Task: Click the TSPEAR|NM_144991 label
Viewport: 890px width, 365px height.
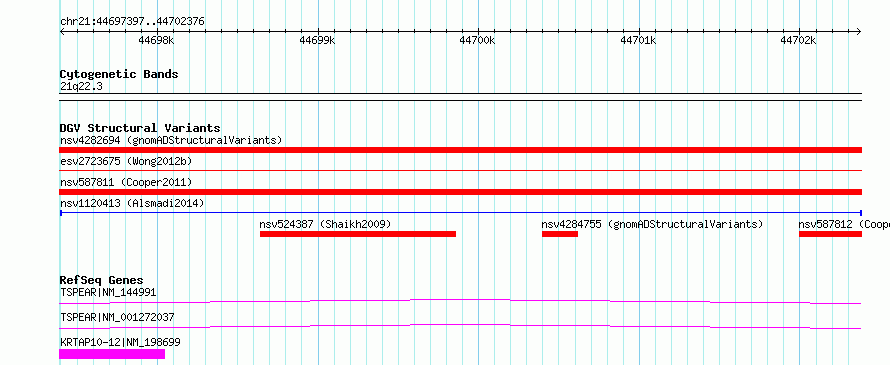Action: click(108, 292)
